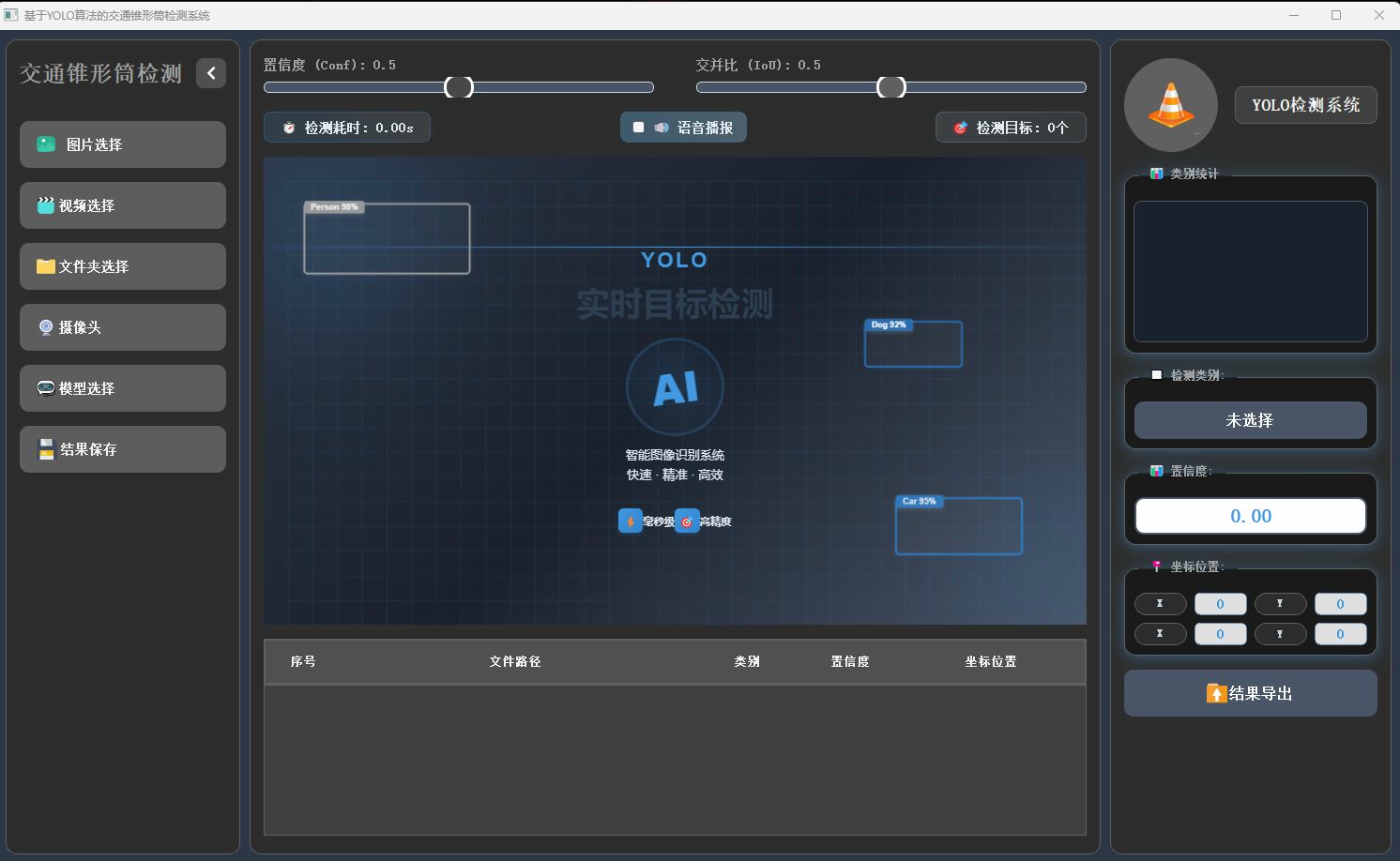Click the stopwatch icon beside 检测耗时
This screenshot has width=1400, height=861.
tap(289, 128)
